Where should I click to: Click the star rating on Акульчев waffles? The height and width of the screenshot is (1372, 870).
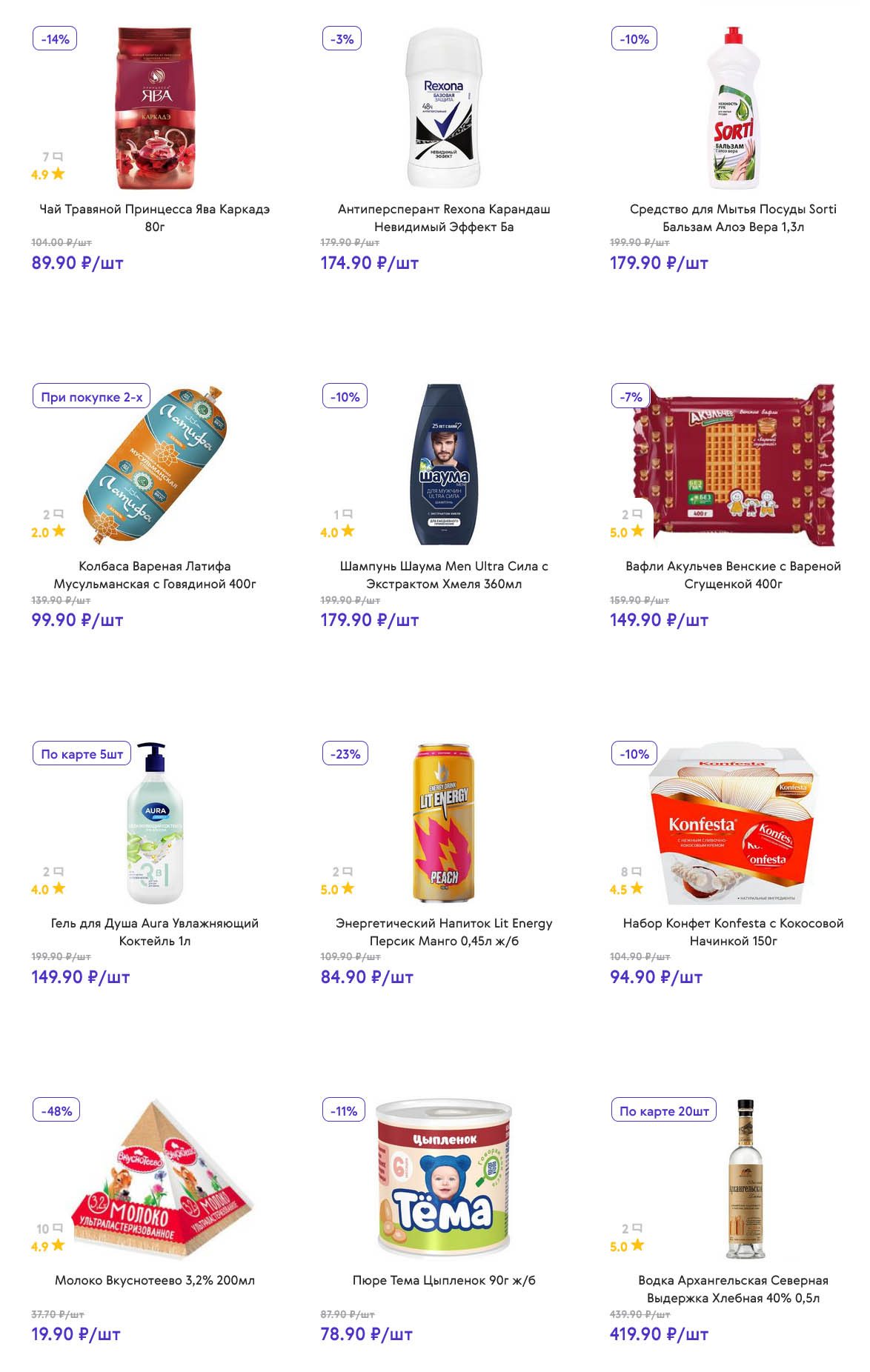637,531
